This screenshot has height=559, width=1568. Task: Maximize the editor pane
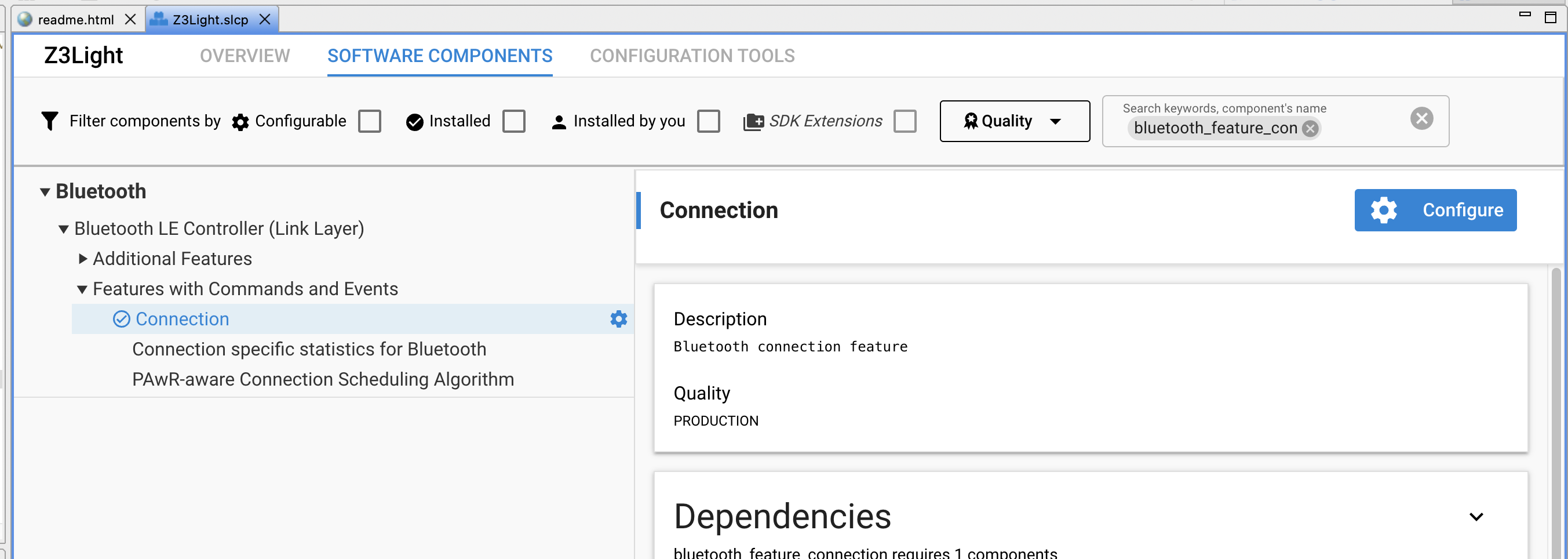(1551, 17)
